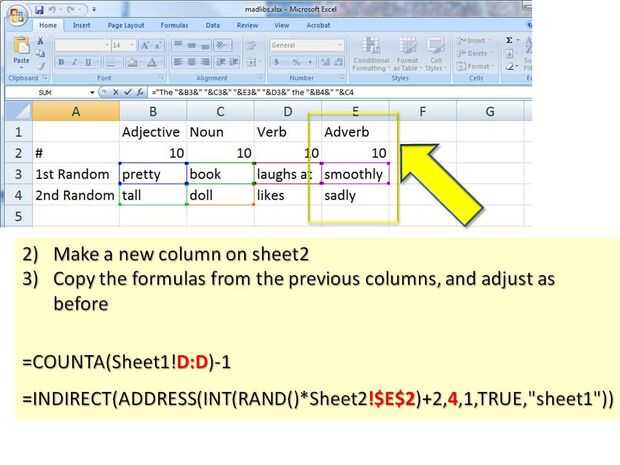620x465 pixels.
Task: Open Cell Styles gallery
Action: pos(435,54)
